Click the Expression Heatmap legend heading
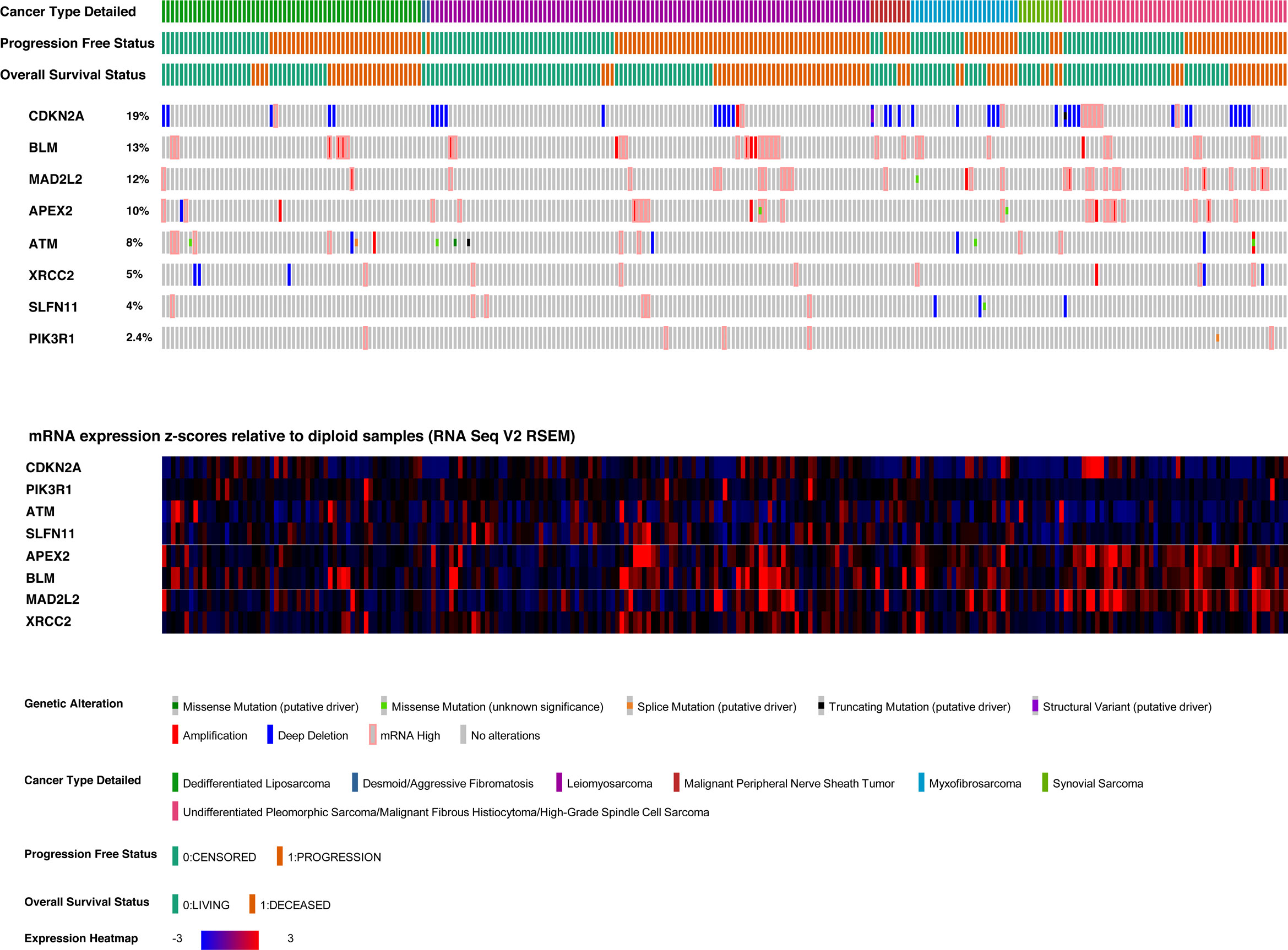This screenshot has width=1288, height=950. [81, 938]
